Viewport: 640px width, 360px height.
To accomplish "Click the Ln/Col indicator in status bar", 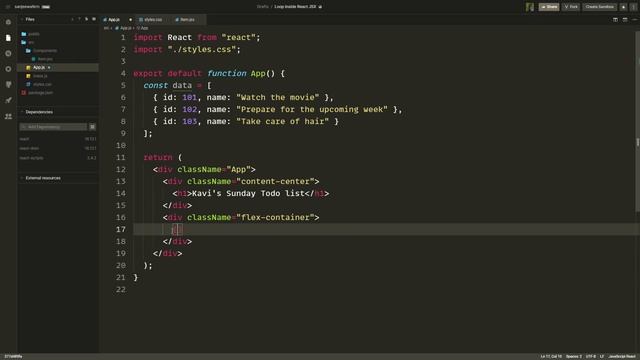I will 551,357.
